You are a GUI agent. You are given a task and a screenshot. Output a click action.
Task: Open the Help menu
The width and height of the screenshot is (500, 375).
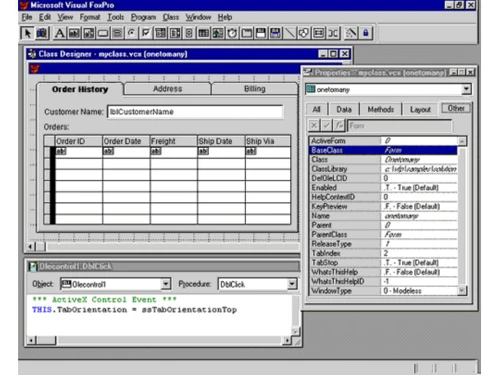pyautogui.click(x=225, y=17)
